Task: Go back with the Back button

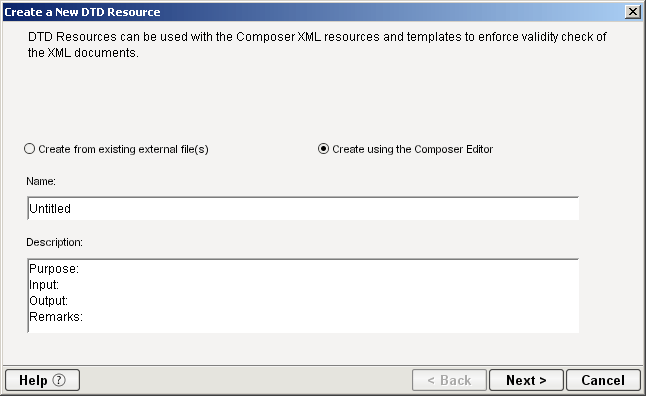Action: point(449,380)
